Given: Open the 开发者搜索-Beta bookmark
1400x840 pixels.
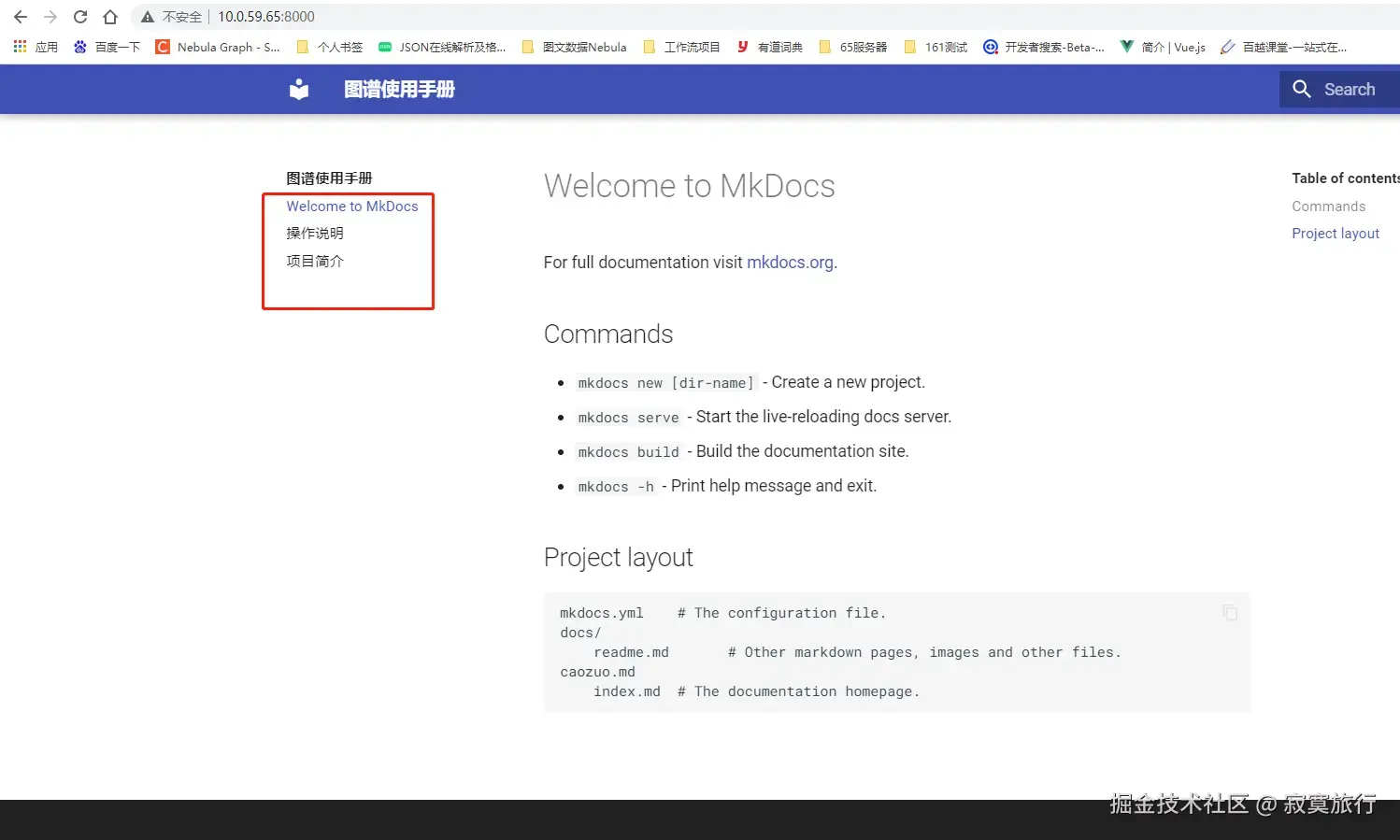Looking at the screenshot, I should pos(1044,47).
